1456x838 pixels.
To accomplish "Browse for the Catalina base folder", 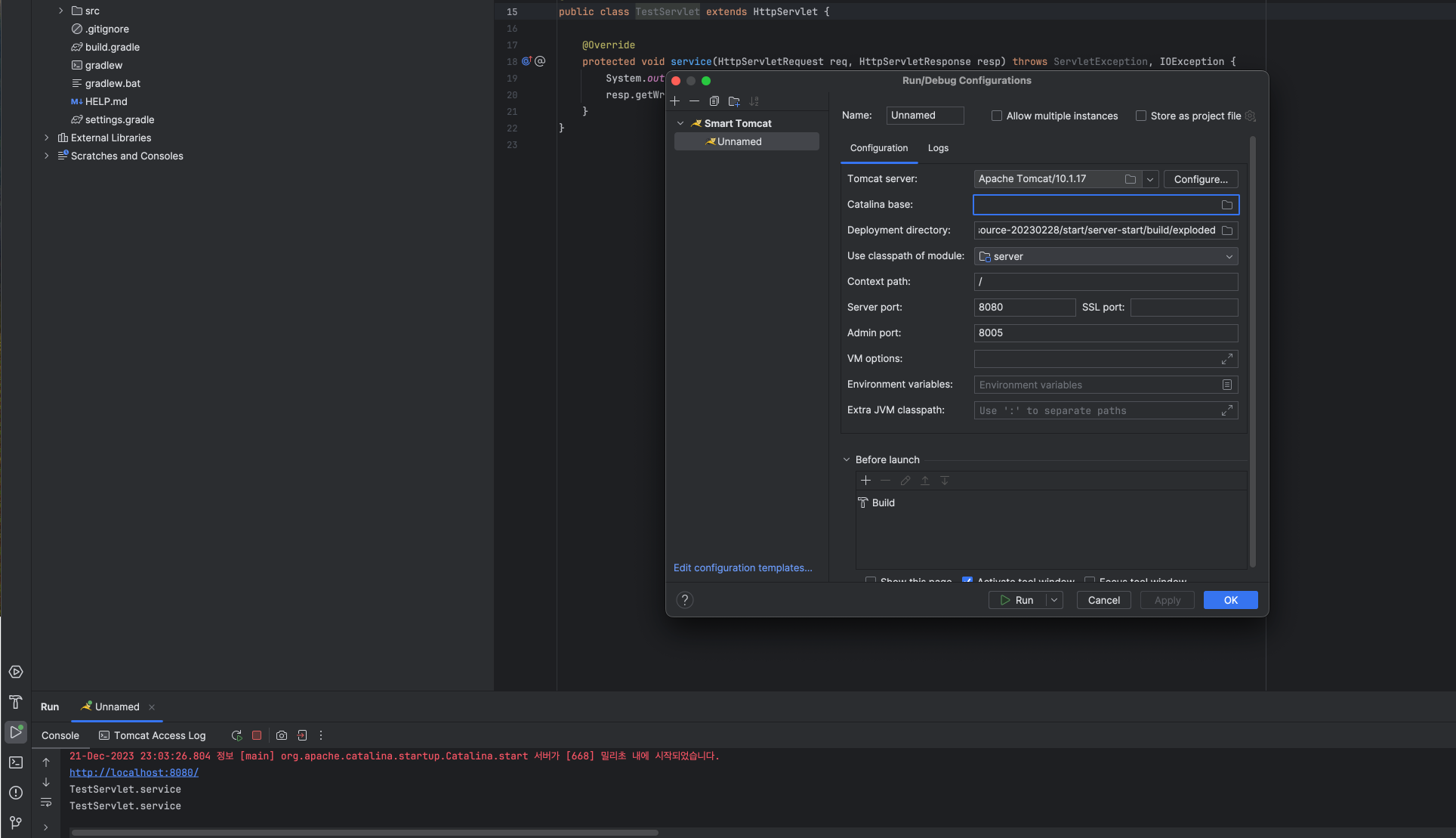I will [x=1227, y=205].
